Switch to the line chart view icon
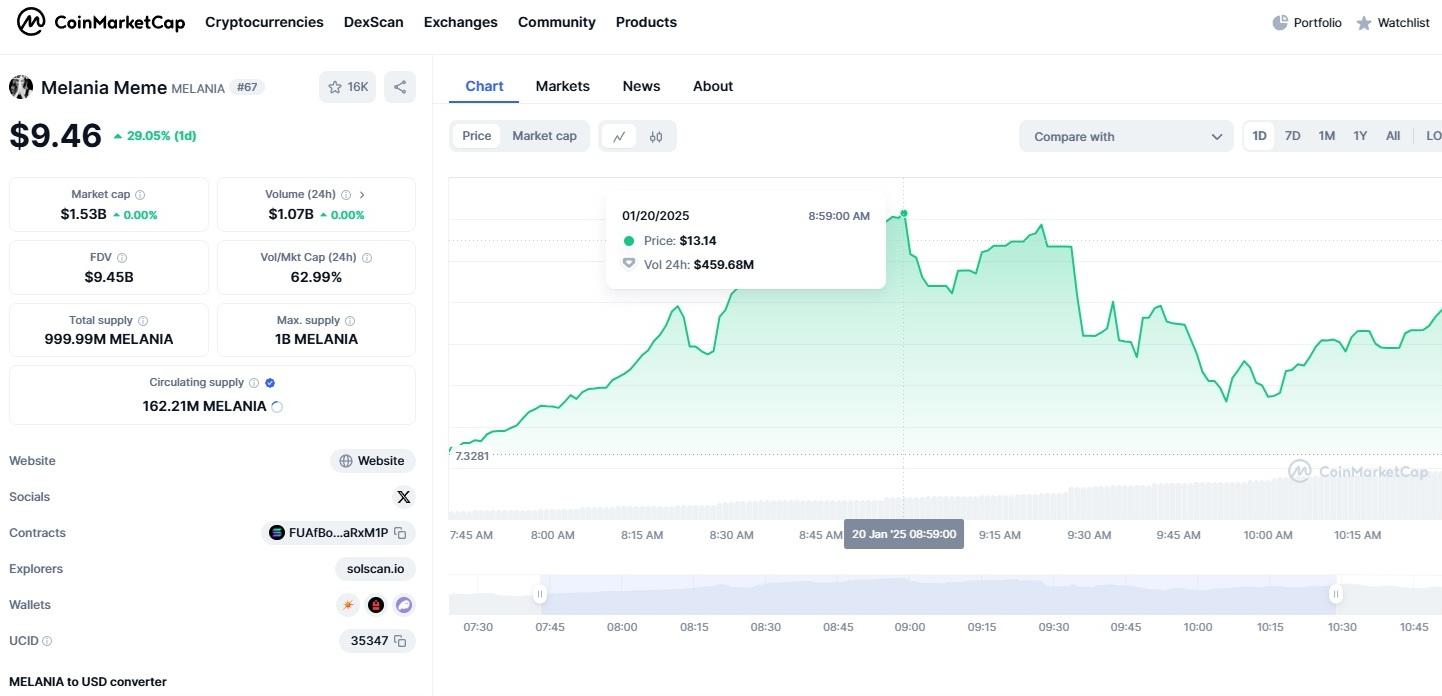The width and height of the screenshot is (1442, 696). point(619,137)
